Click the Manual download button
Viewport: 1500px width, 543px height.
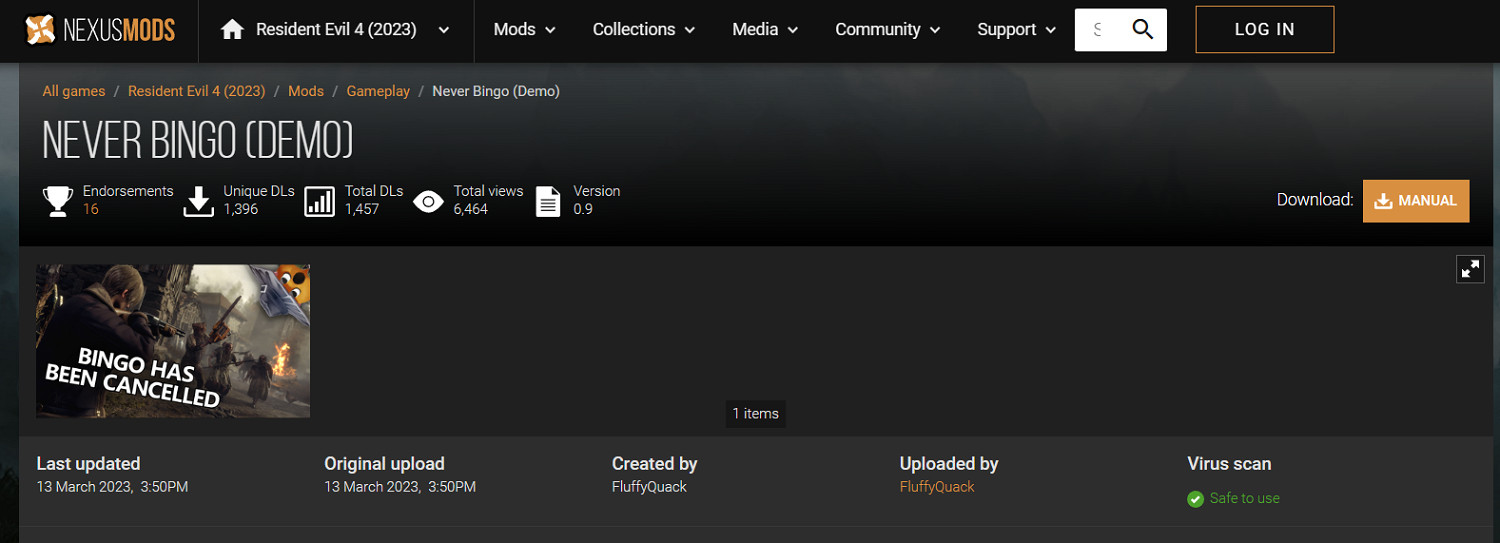(x=1415, y=201)
